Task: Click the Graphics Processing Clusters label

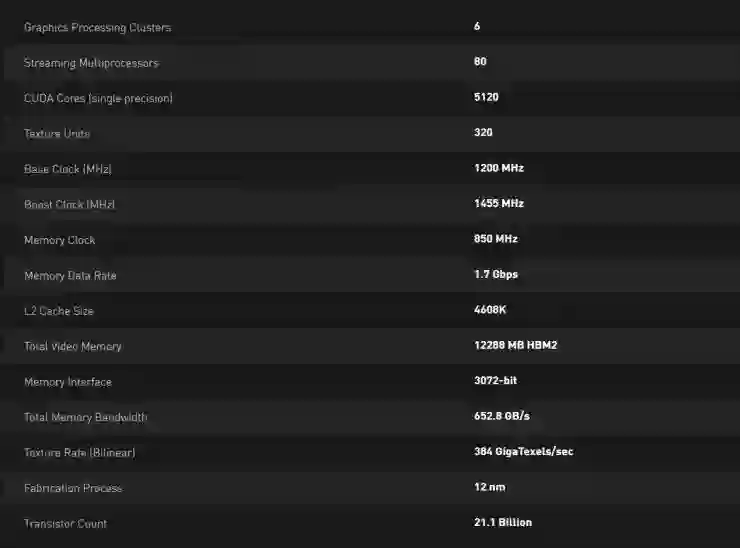Action: coord(97,28)
